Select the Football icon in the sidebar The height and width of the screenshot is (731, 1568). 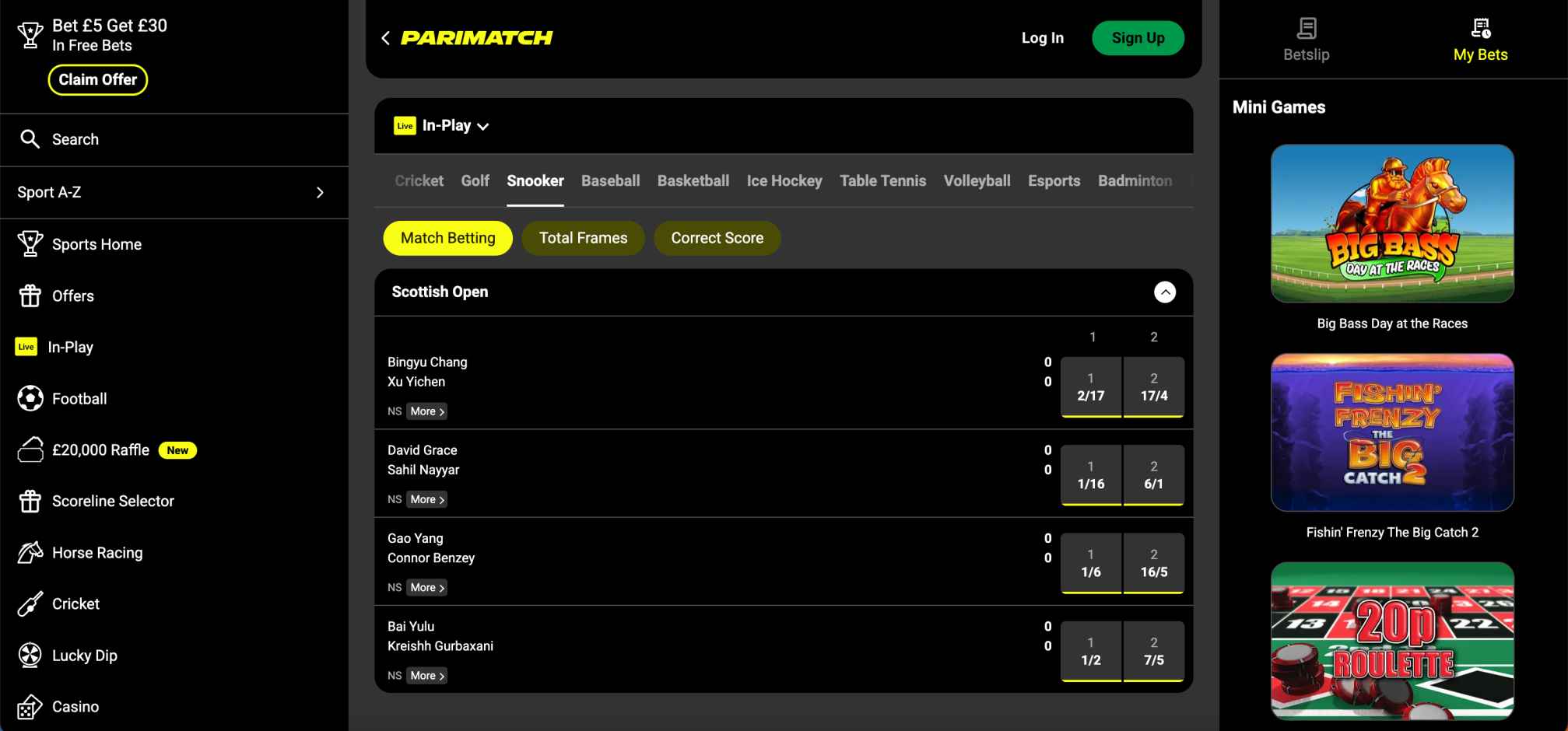click(30, 398)
